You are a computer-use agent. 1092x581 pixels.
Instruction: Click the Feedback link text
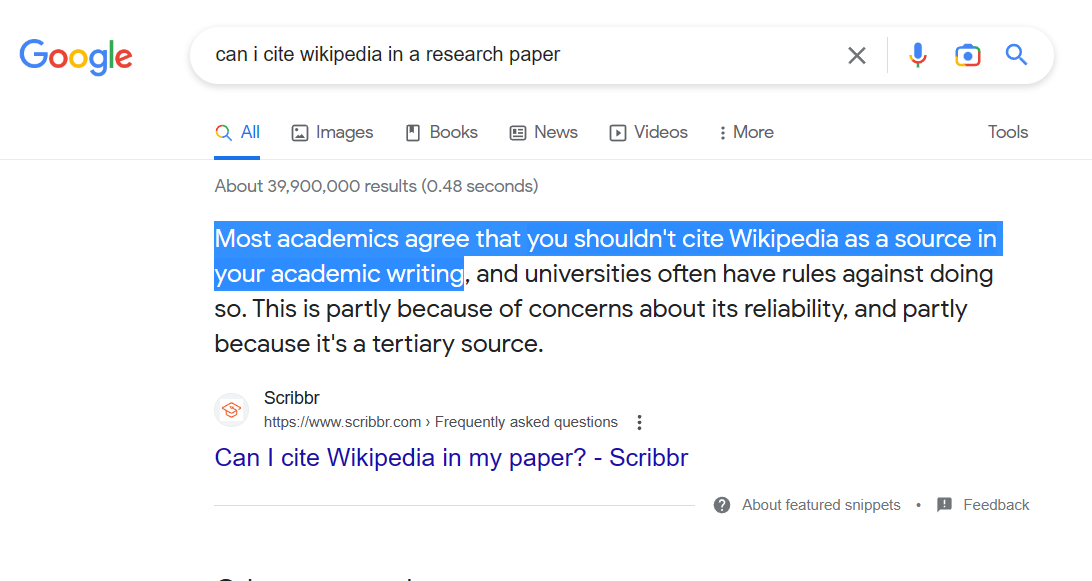996,505
